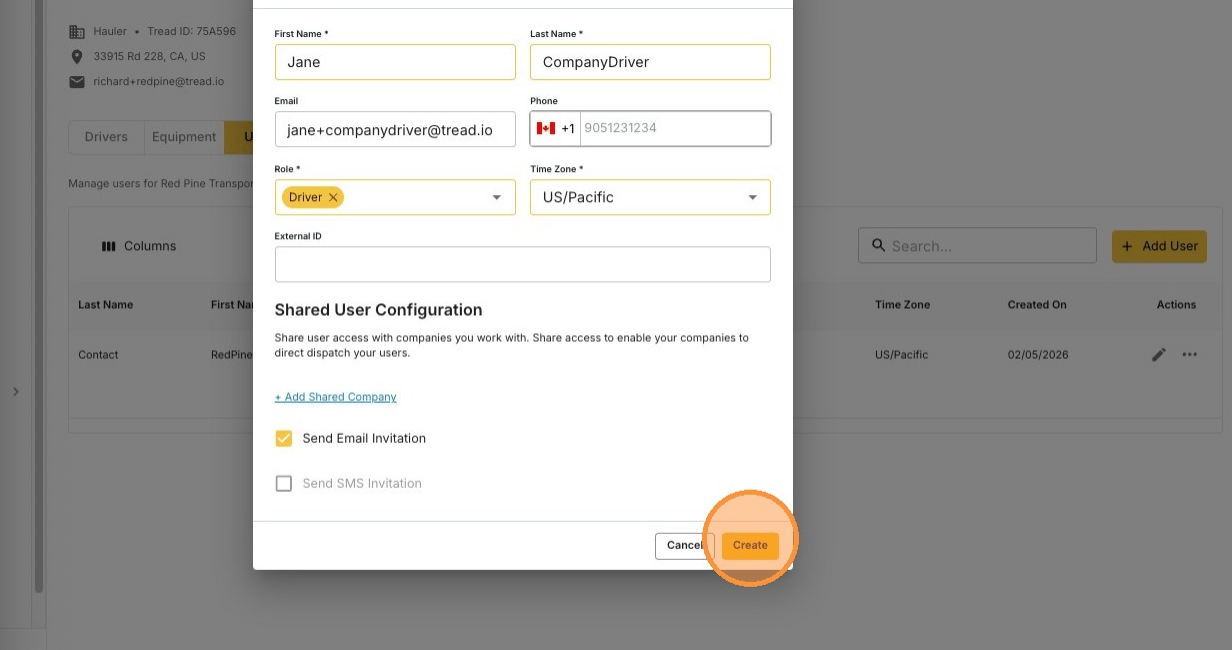Click the Create button
The width and height of the screenshot is (1232, 650).
(750, 545)
